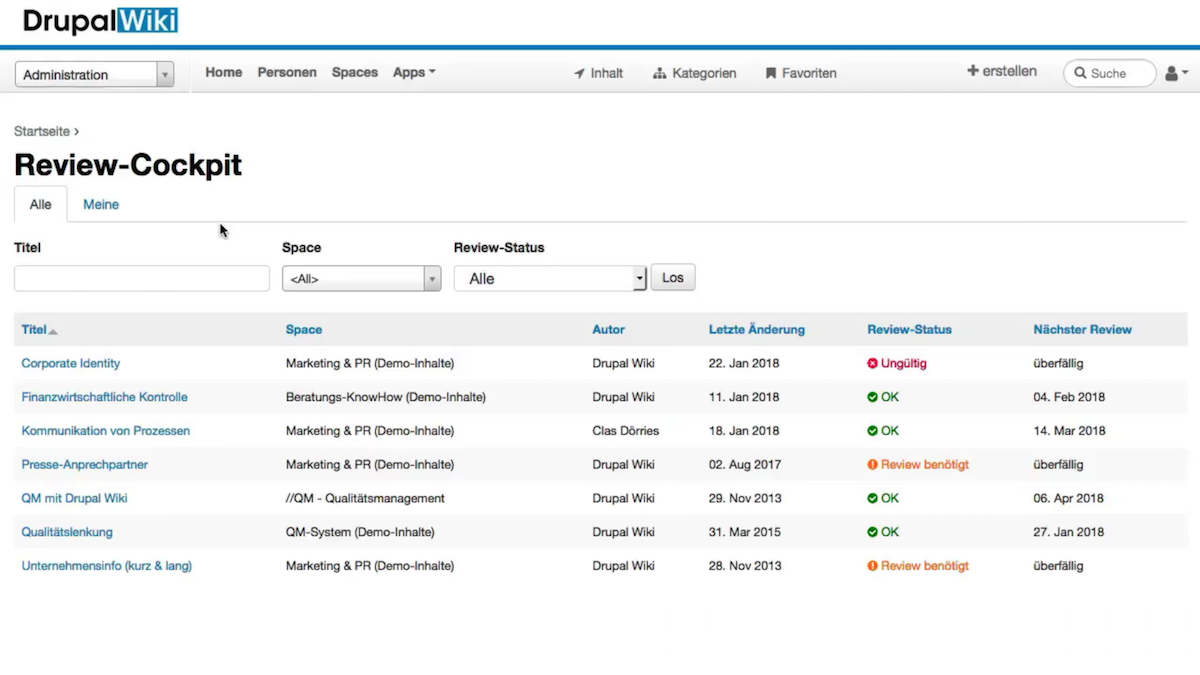The height and width of the screenshot is (675, 1200).
Task: Click the green OK icon for QM mit Drupal Wiki
Action: (x=872, y=498)
